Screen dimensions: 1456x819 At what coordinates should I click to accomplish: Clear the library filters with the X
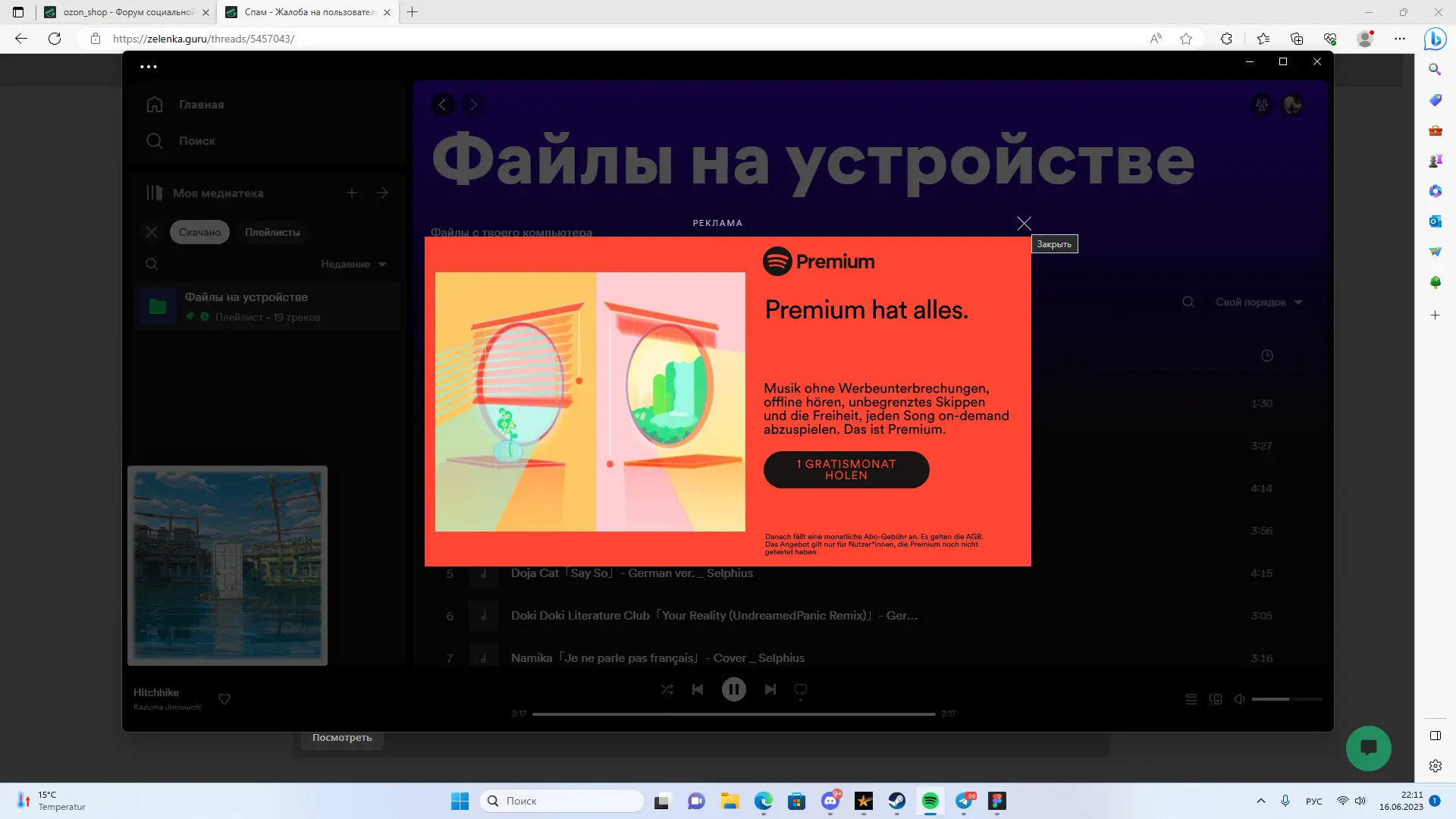click(x=152, y=232)
